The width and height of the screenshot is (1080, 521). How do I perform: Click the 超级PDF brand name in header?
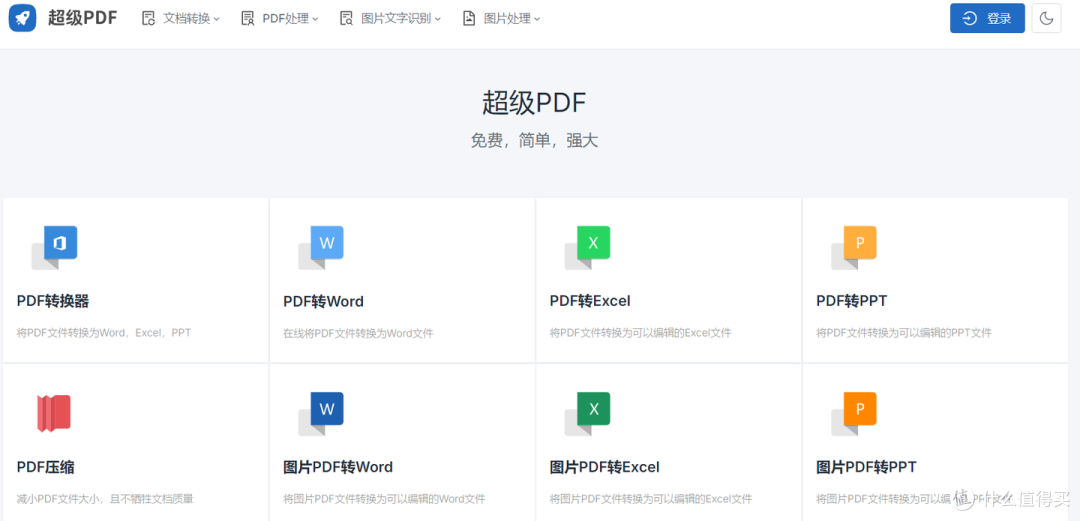[83, 18]
